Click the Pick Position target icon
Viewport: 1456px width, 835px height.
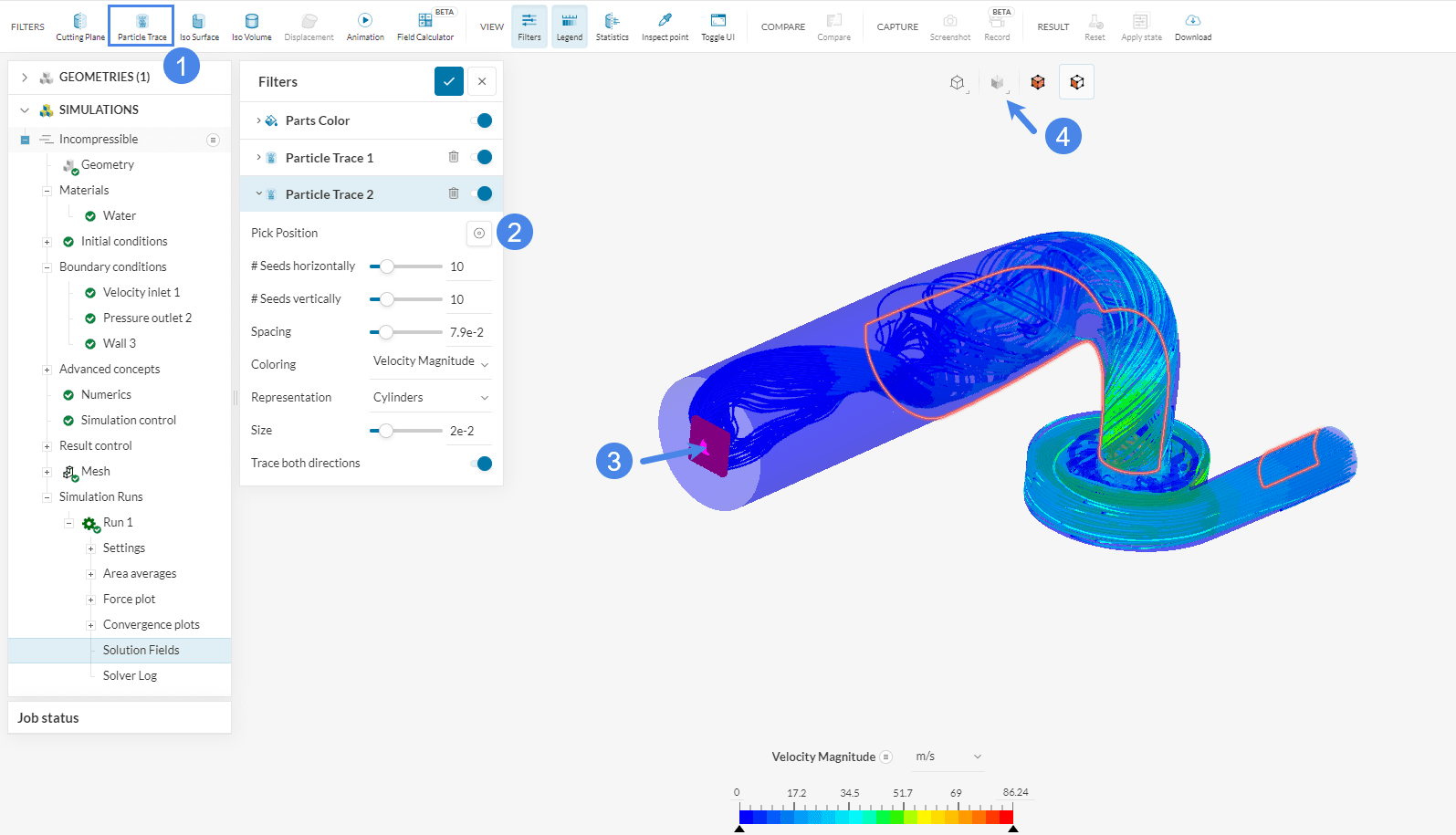tap(479, 234)
